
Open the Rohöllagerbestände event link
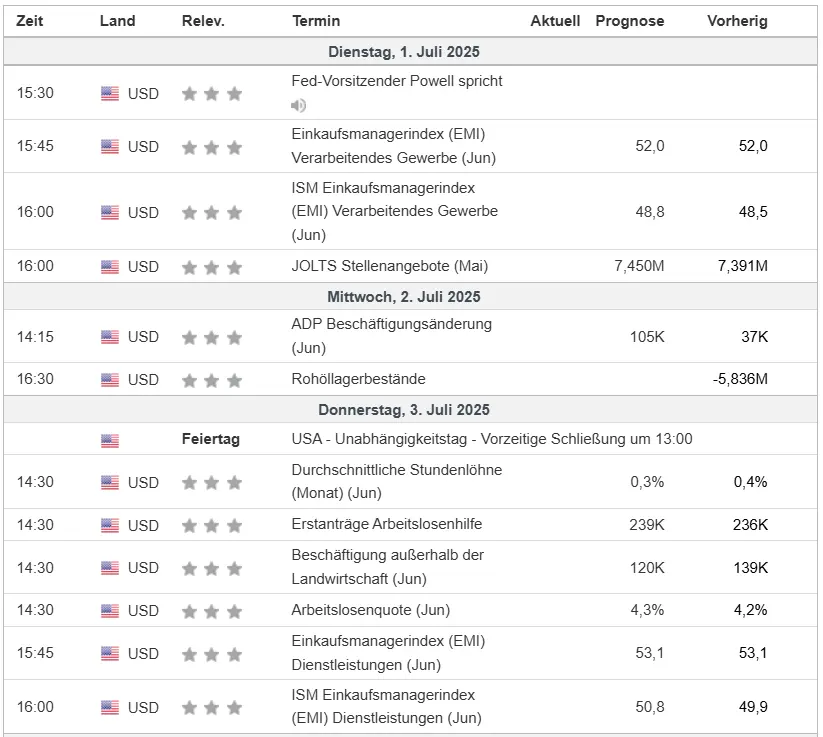click(358, 379)
